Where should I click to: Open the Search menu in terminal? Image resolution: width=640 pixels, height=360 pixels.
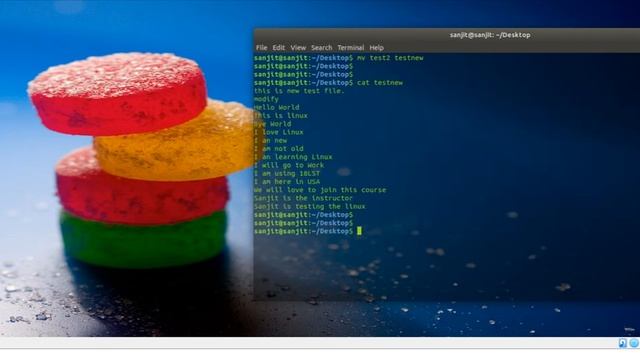(x=322, y=48)
